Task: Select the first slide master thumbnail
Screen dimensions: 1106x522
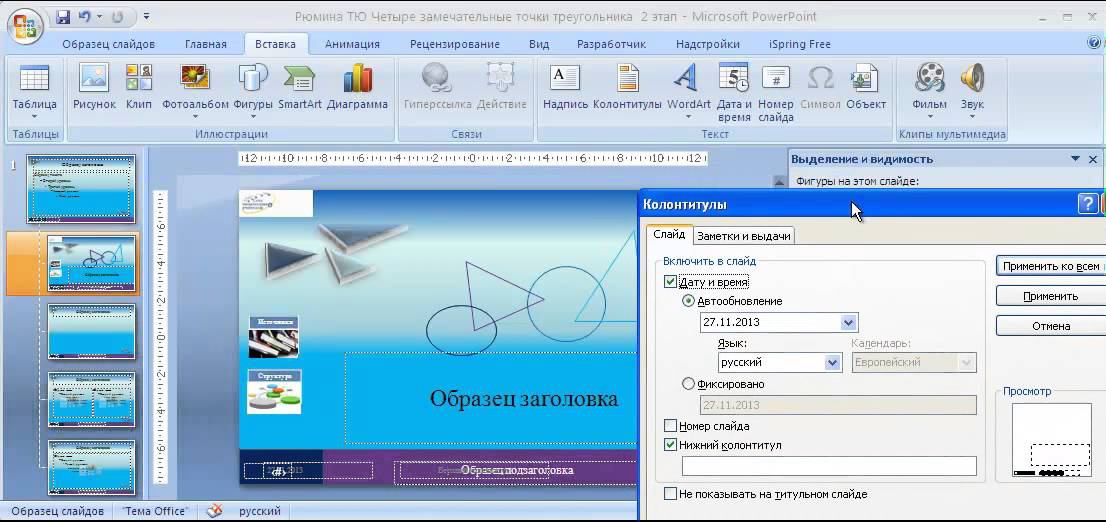Action: 81,188
